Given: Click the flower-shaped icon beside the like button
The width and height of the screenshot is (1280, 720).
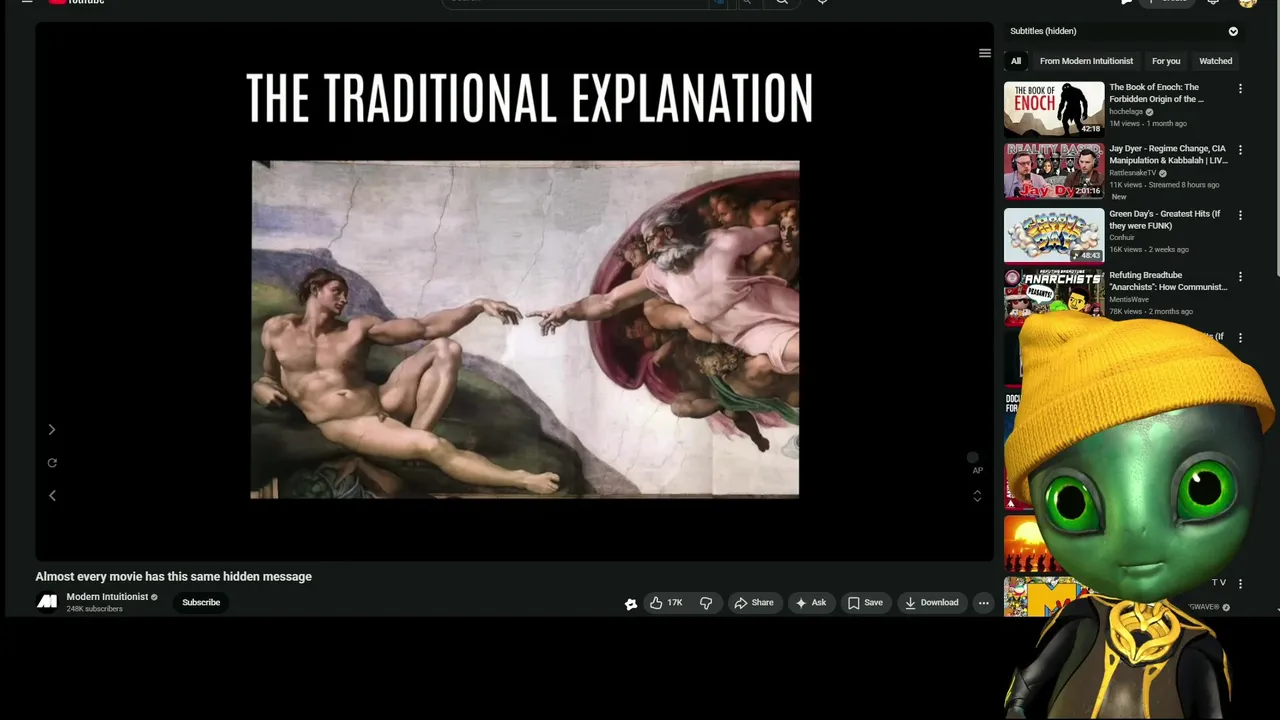Looking at the screenshot, I should click(631, 603).
